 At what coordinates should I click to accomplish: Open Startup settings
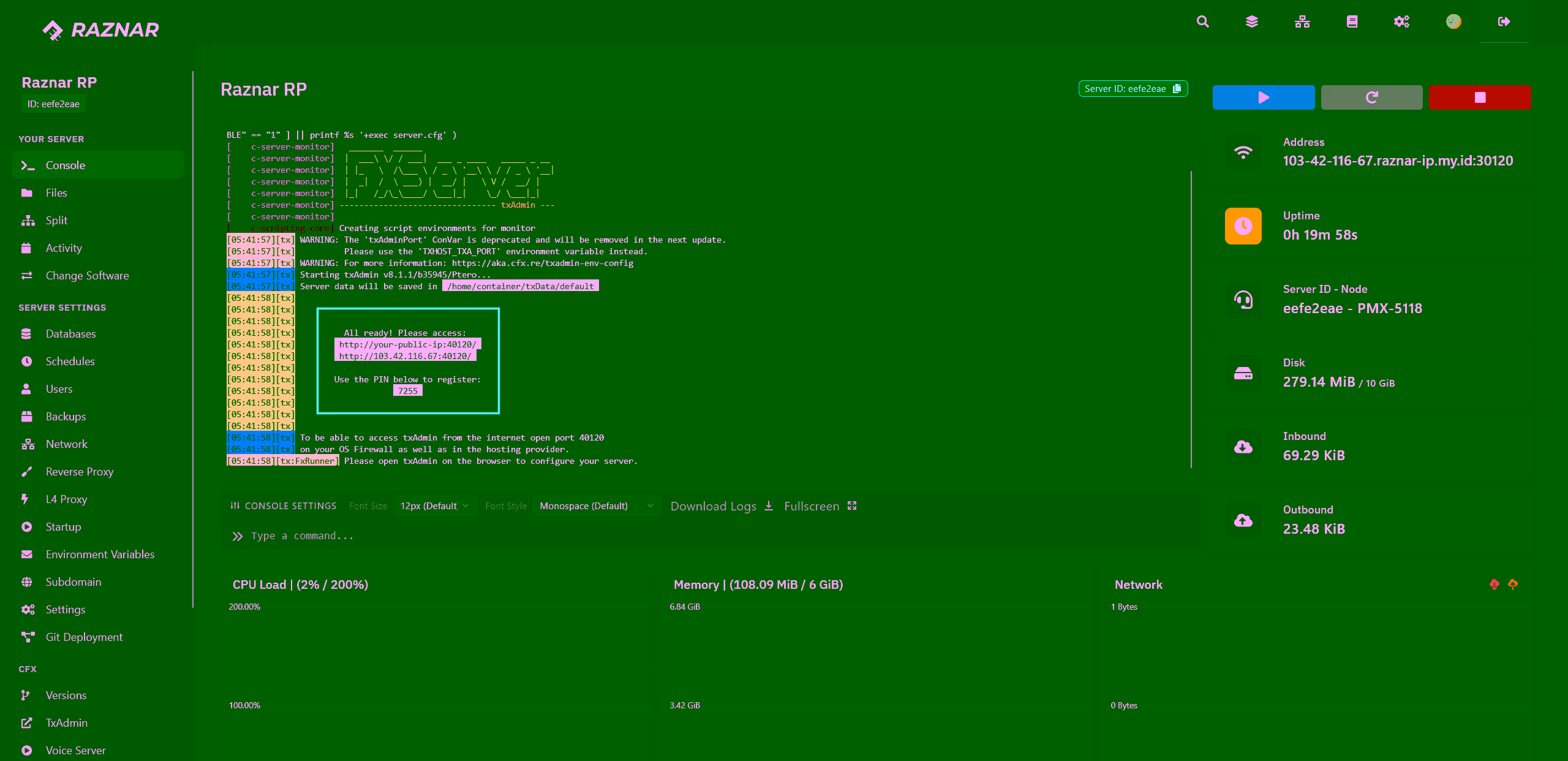(98, 527)
